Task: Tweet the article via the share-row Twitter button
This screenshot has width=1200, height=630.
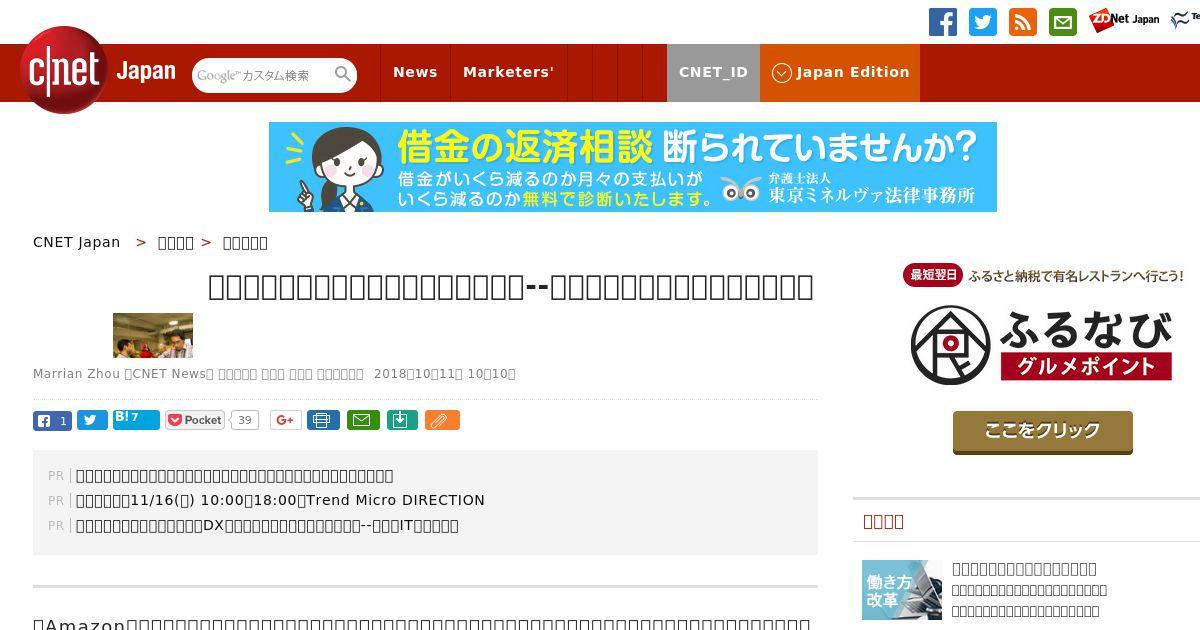Action: [92, 421]
